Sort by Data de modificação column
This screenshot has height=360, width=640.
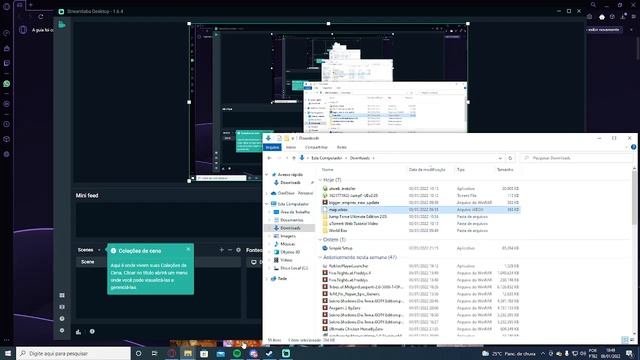(427, 169)
